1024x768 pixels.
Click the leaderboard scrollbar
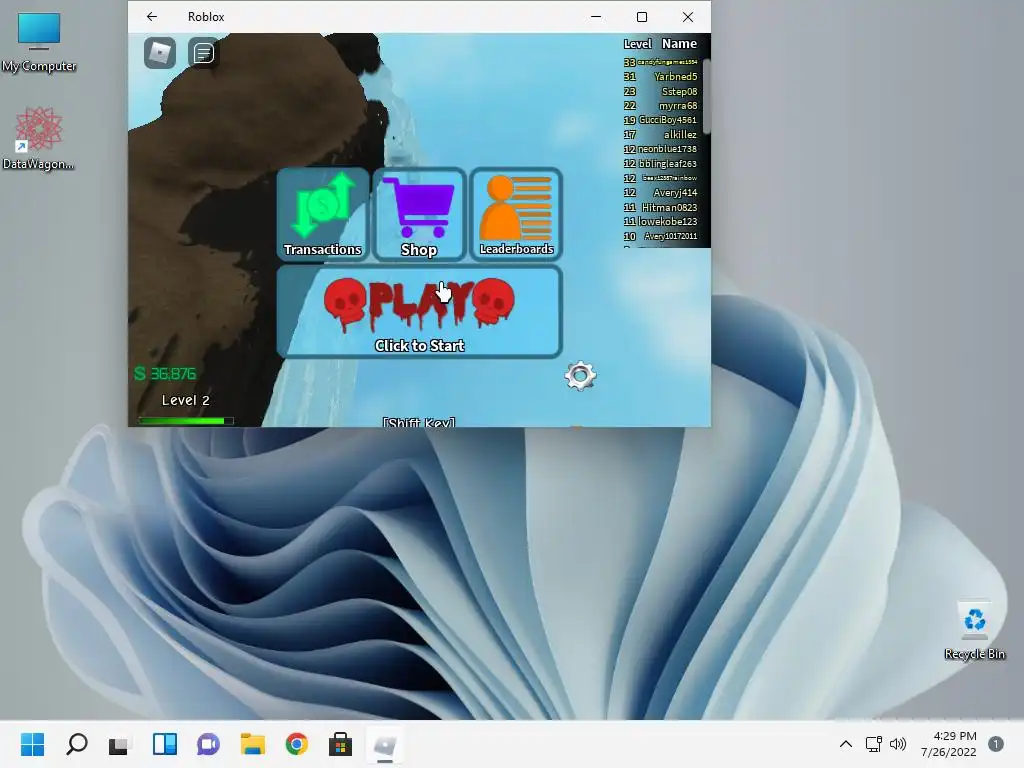click(707, 98)
